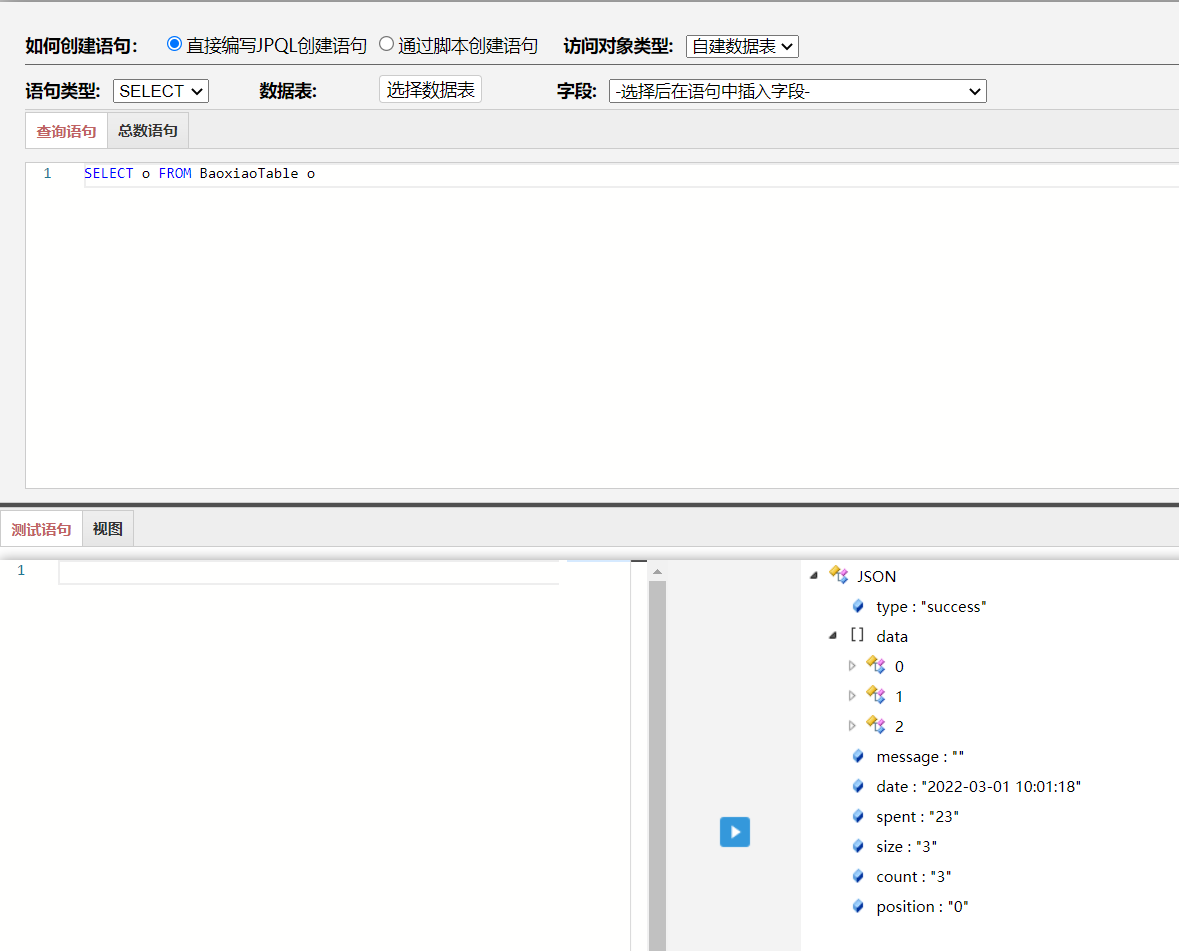Click the position : "0" entry
This screenshot has height=951, width=1179.
(922, 907)
